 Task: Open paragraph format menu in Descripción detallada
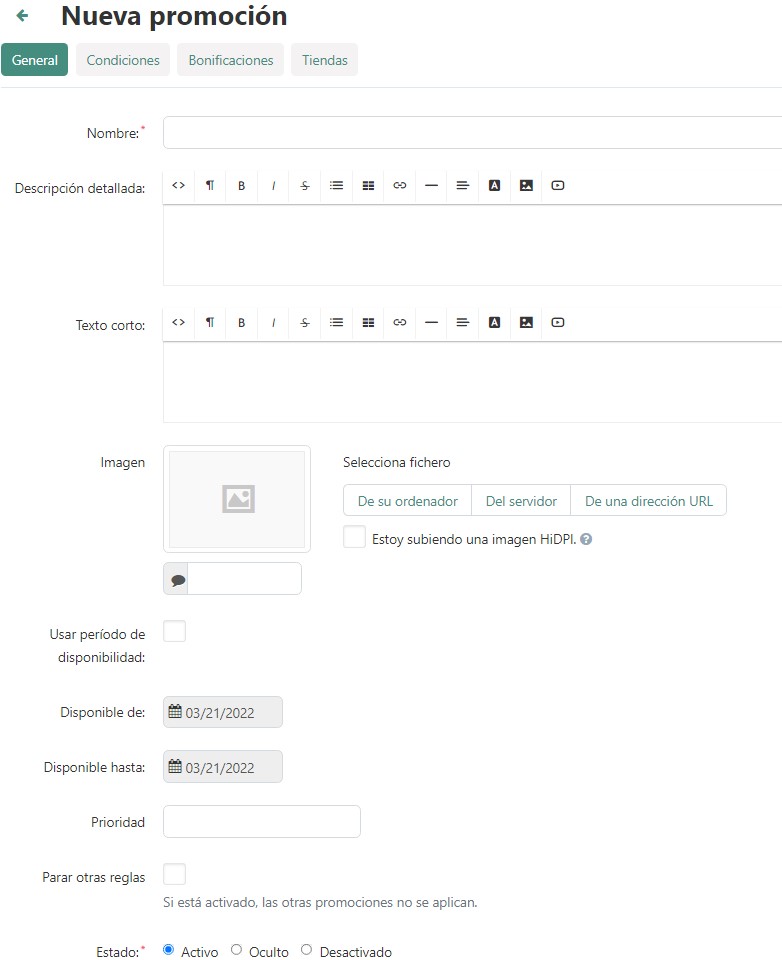click(x=209, y=186)
